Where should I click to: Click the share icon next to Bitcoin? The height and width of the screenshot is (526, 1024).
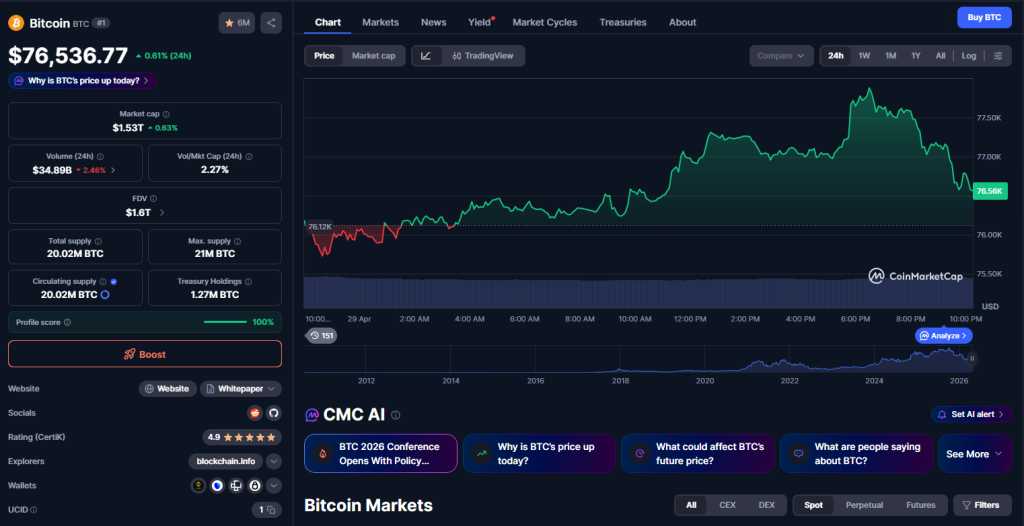[x=272, y=22]
